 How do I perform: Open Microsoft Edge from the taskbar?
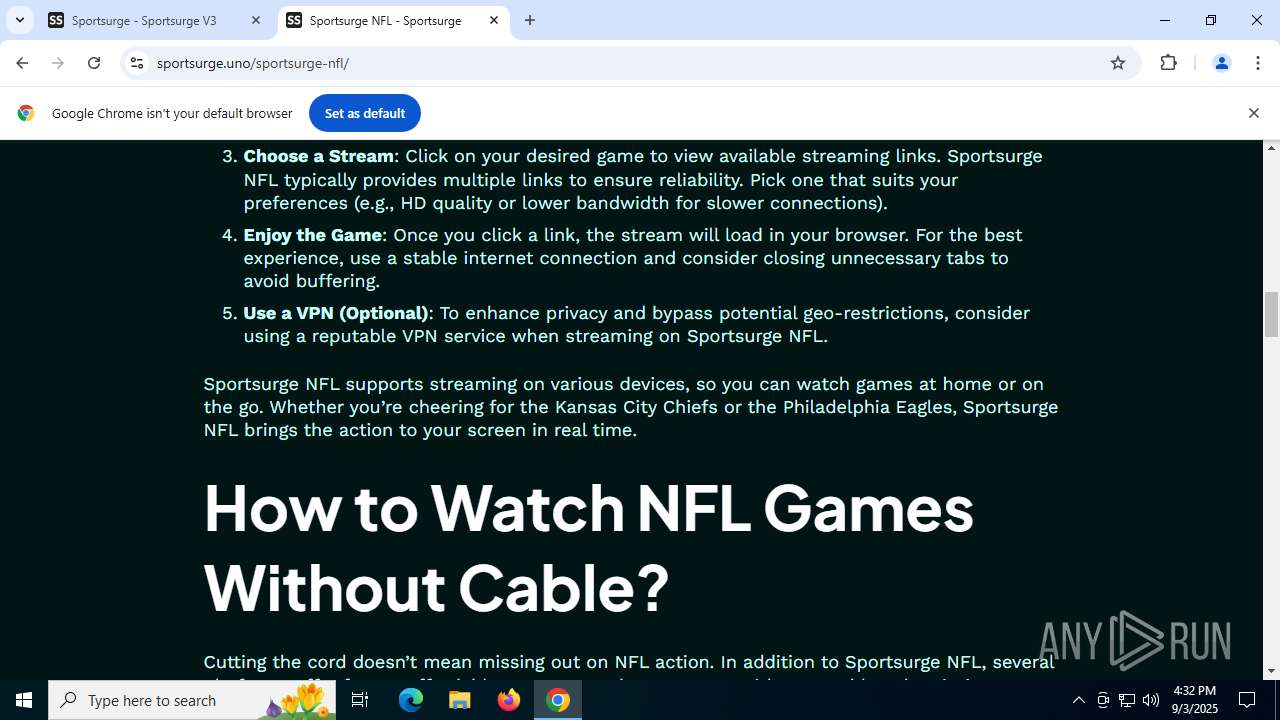tap(411, 700)
